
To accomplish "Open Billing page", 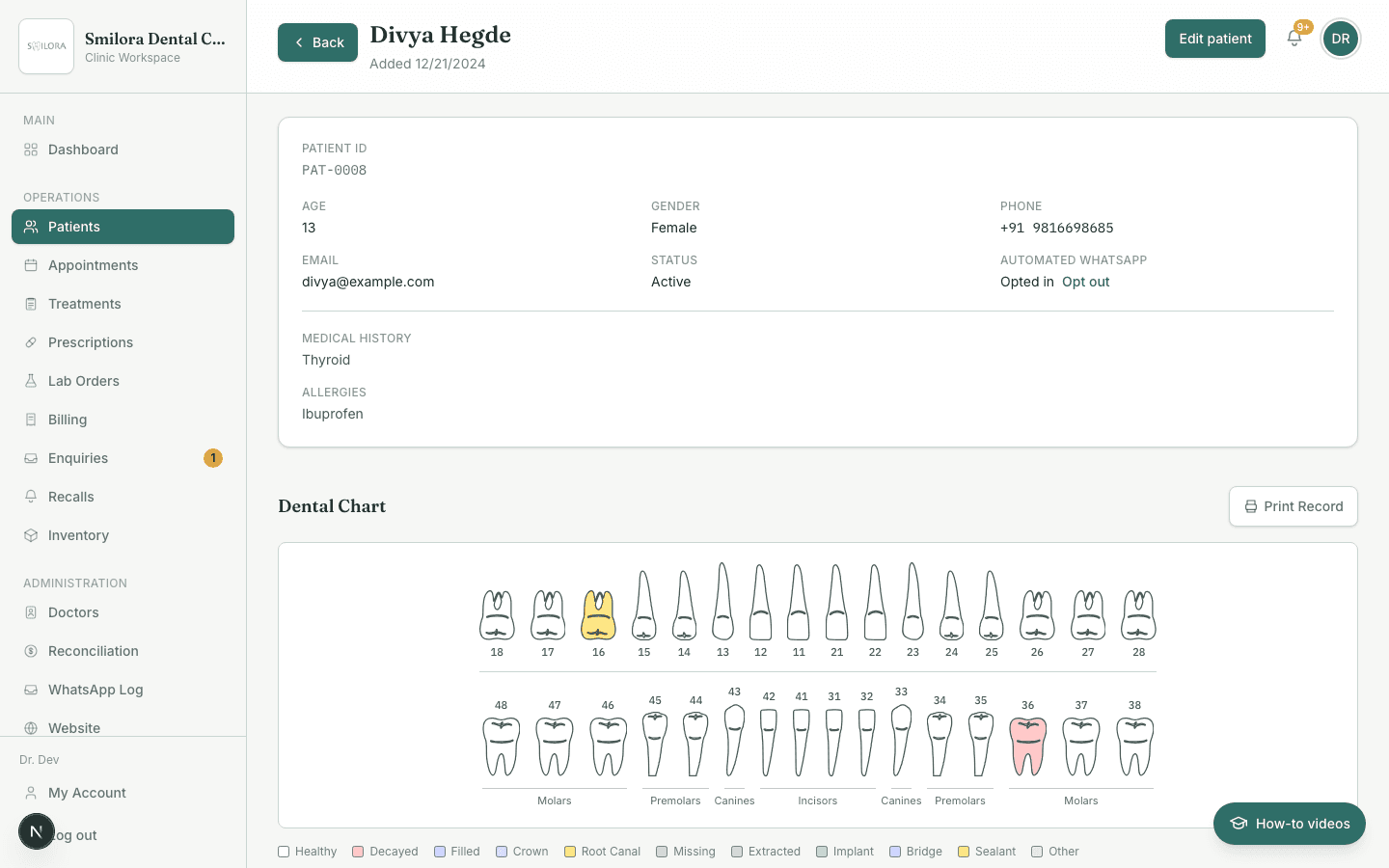I will click(123, 420).
